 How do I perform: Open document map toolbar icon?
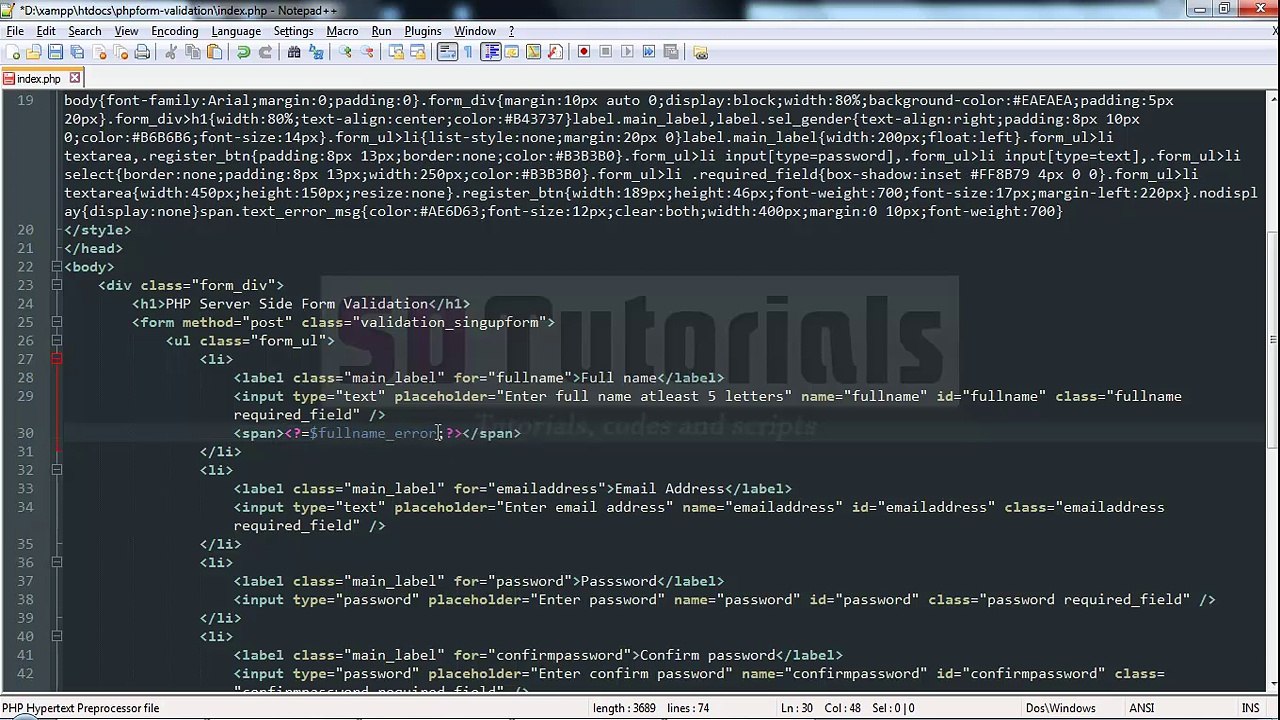(533, 52)
